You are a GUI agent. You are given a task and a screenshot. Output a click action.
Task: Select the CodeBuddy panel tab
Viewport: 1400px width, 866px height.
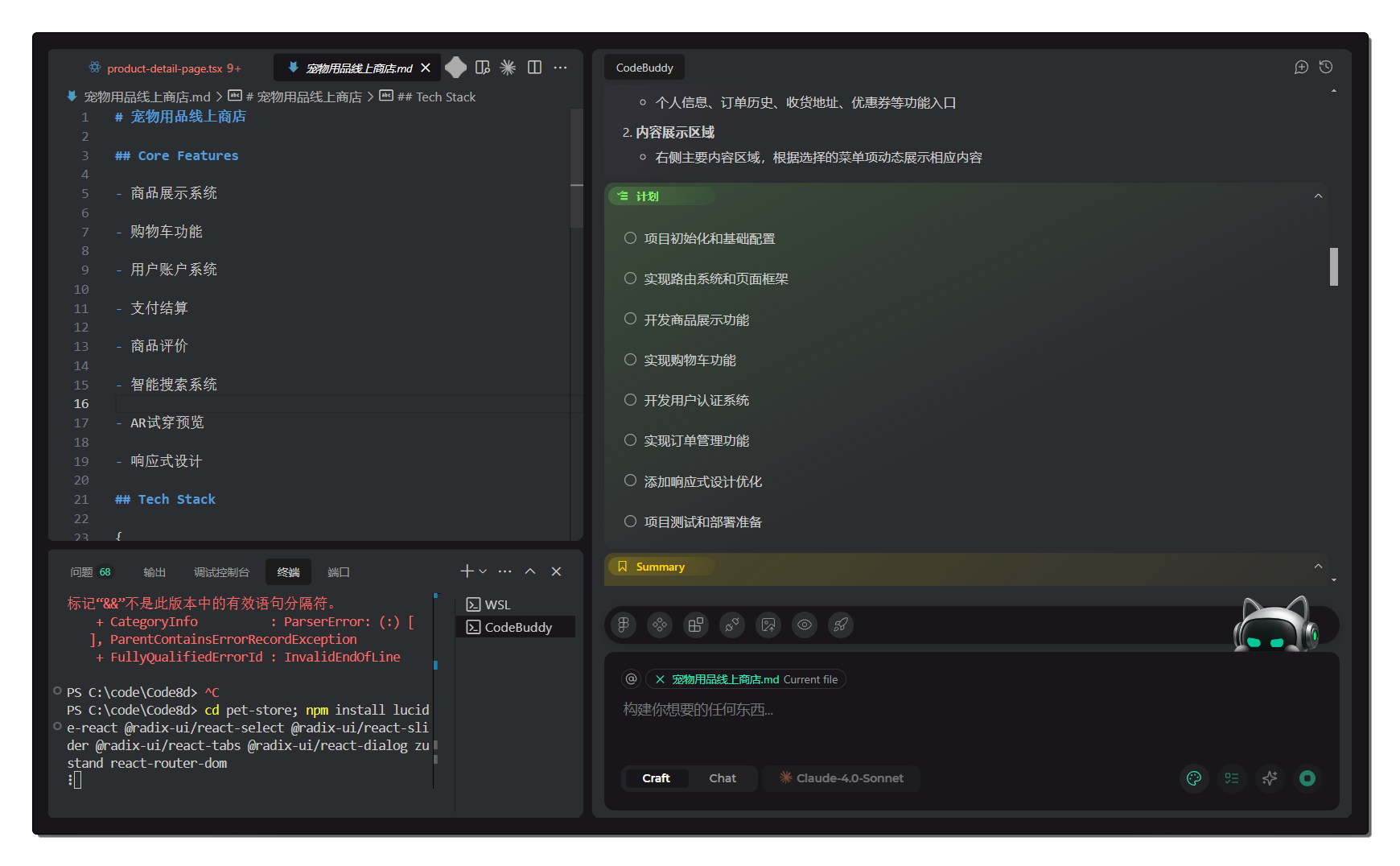(x=644, y=68)
